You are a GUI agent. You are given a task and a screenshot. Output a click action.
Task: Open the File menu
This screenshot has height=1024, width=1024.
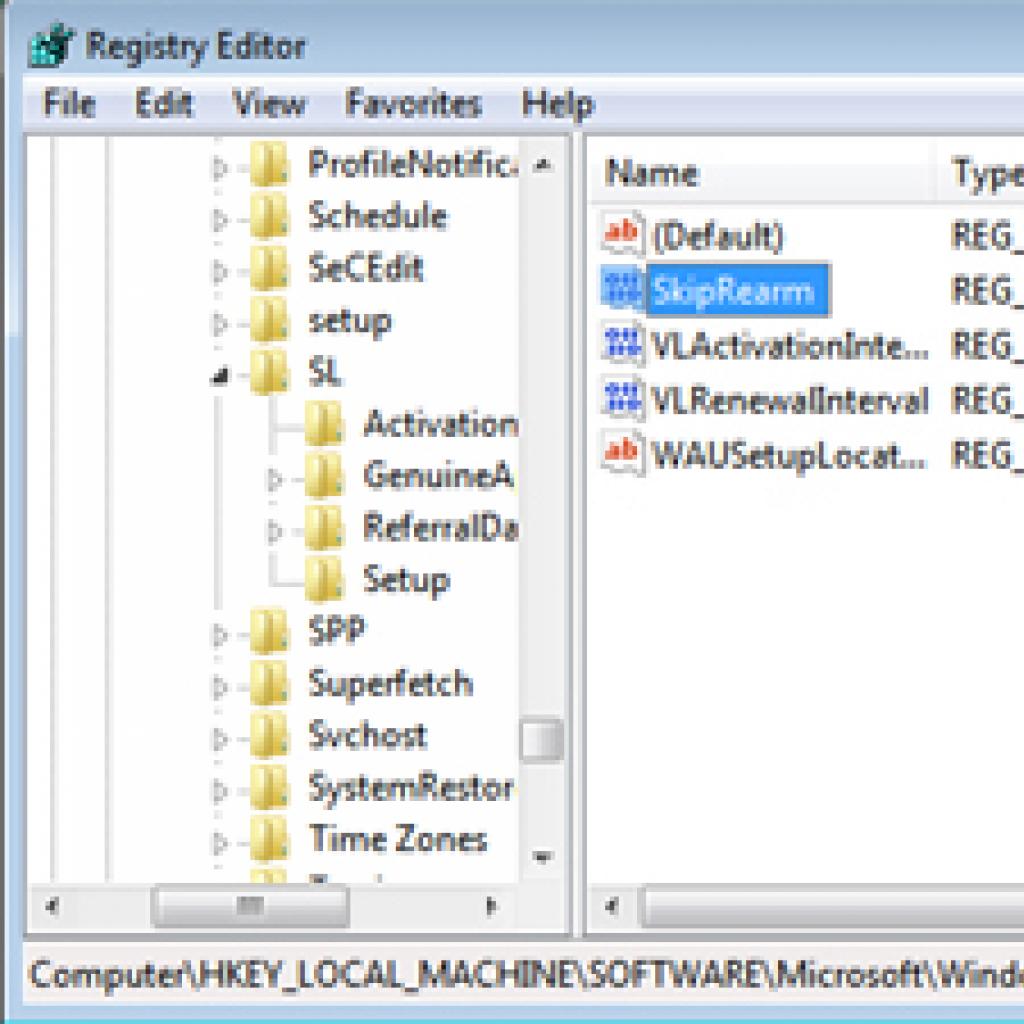tap(69, 104)
